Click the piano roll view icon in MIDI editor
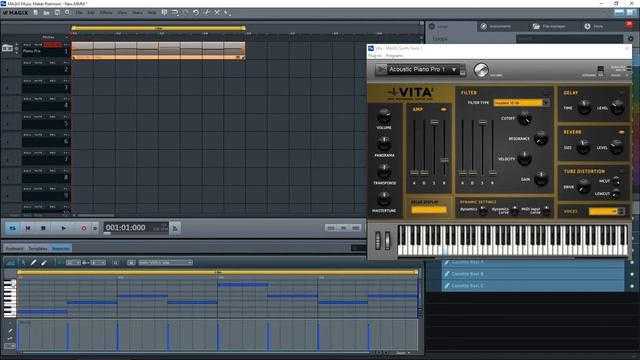 (10, 262)
